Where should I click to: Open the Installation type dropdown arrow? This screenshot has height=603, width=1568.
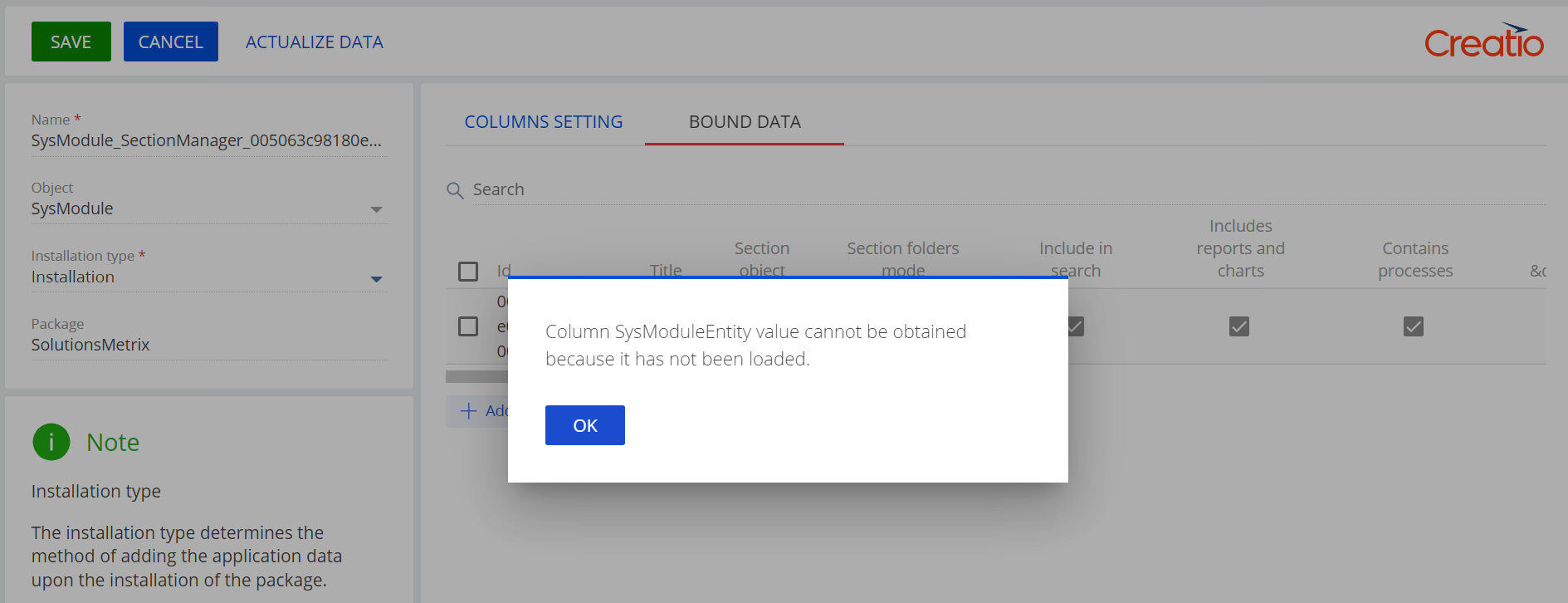pos(376,279)
